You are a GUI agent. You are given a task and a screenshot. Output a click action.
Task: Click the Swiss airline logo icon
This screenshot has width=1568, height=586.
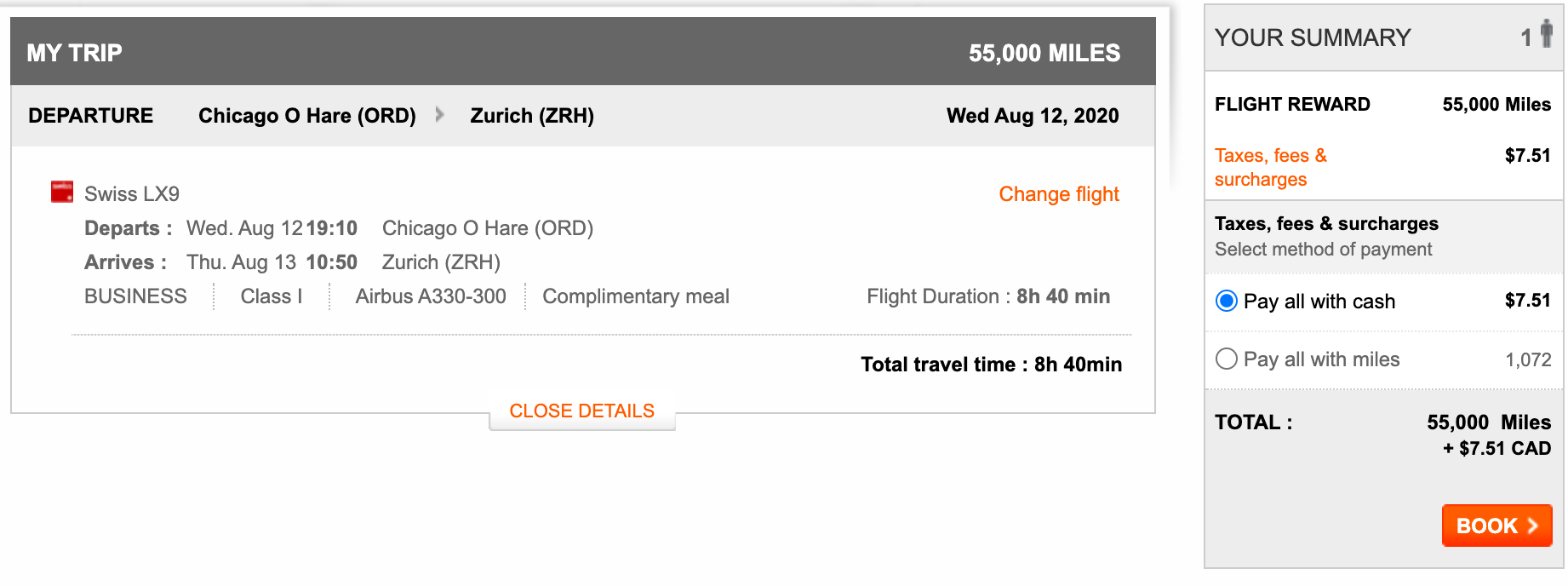(62, 192)
